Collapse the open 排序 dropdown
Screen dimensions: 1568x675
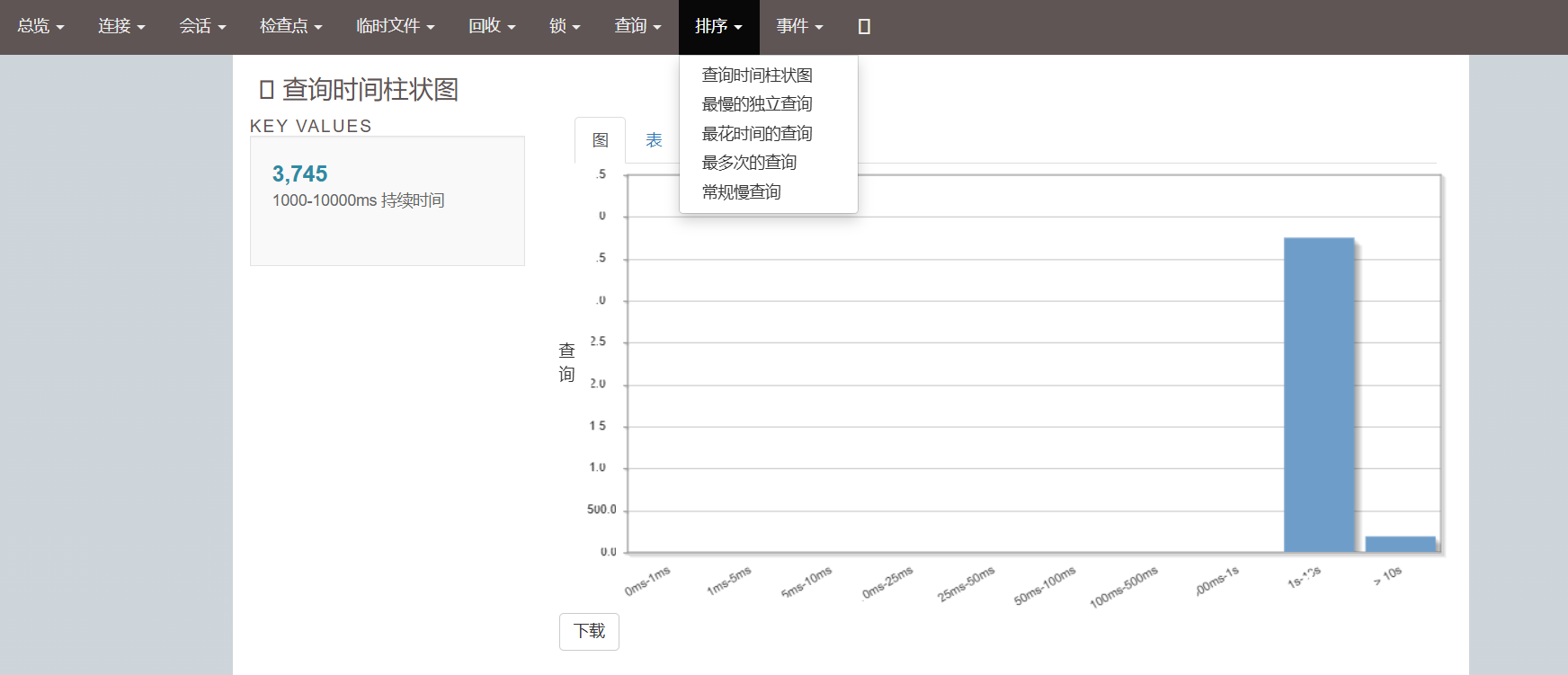click(x=718, y=27)
